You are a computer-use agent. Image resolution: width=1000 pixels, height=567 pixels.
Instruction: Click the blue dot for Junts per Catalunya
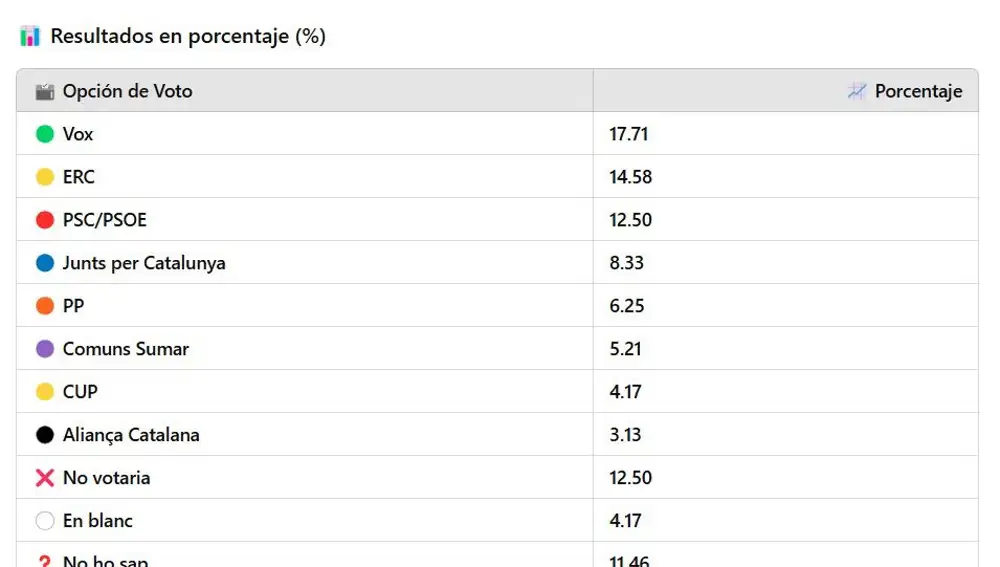[x=45, y=263]
